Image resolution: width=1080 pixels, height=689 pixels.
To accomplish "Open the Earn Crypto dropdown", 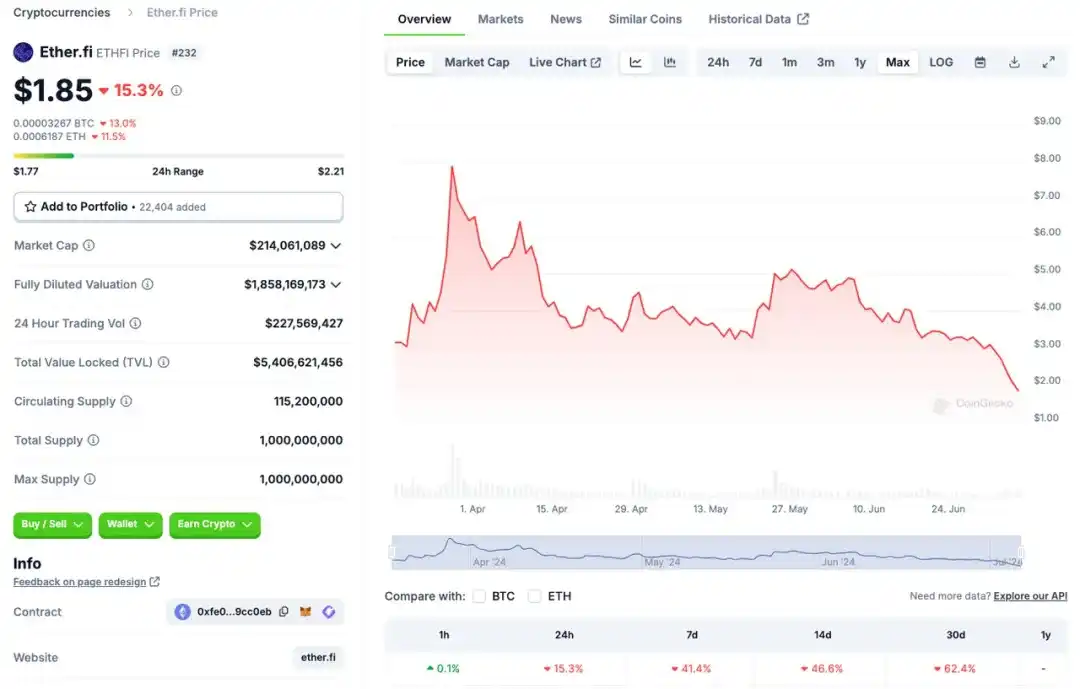I will (x=215, y=524).
